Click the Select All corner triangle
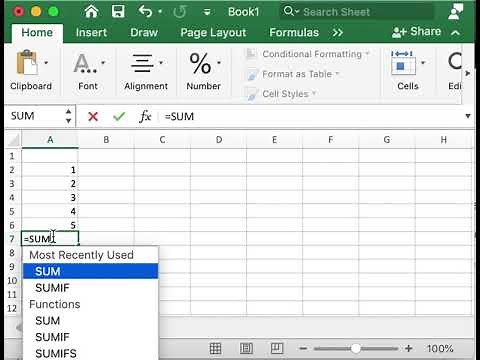 (x=13, y=140)
